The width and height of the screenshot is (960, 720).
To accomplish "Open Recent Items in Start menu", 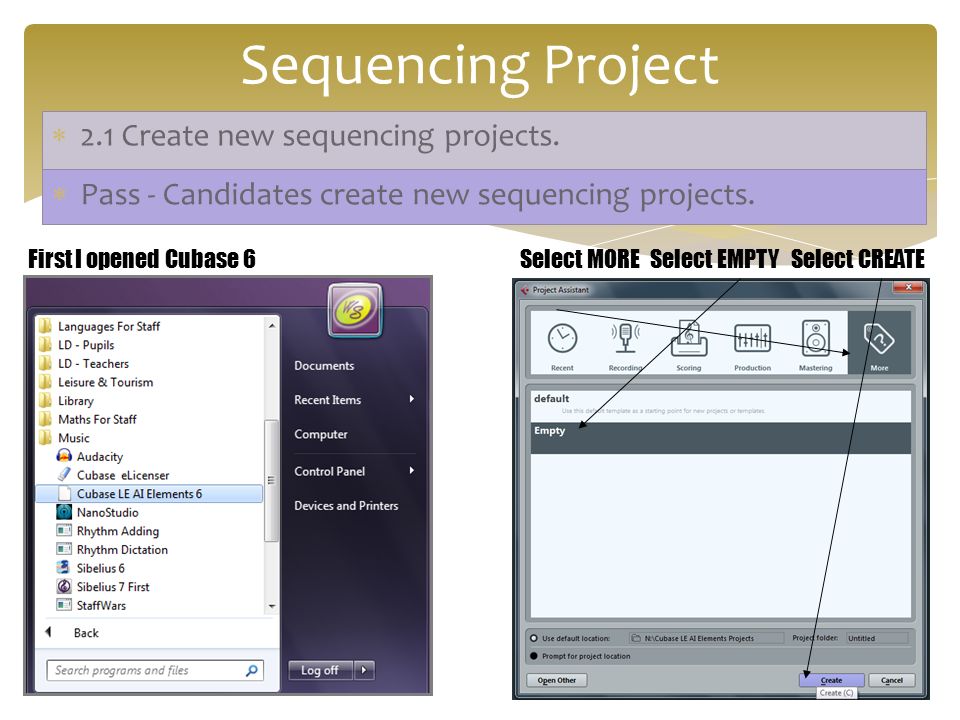I will 328,400.
